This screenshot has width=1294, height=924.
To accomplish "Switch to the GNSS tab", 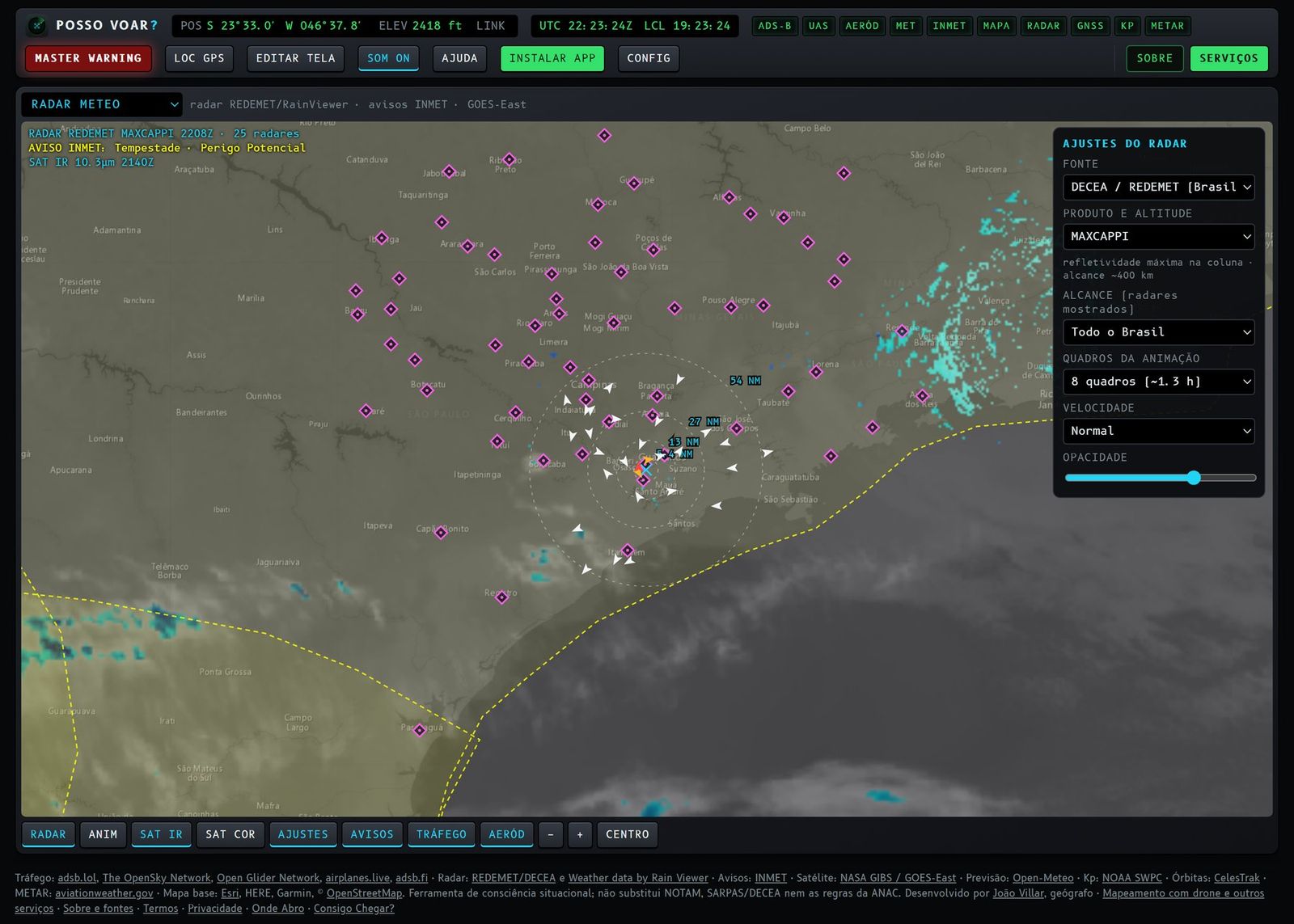I will 1090,26.
